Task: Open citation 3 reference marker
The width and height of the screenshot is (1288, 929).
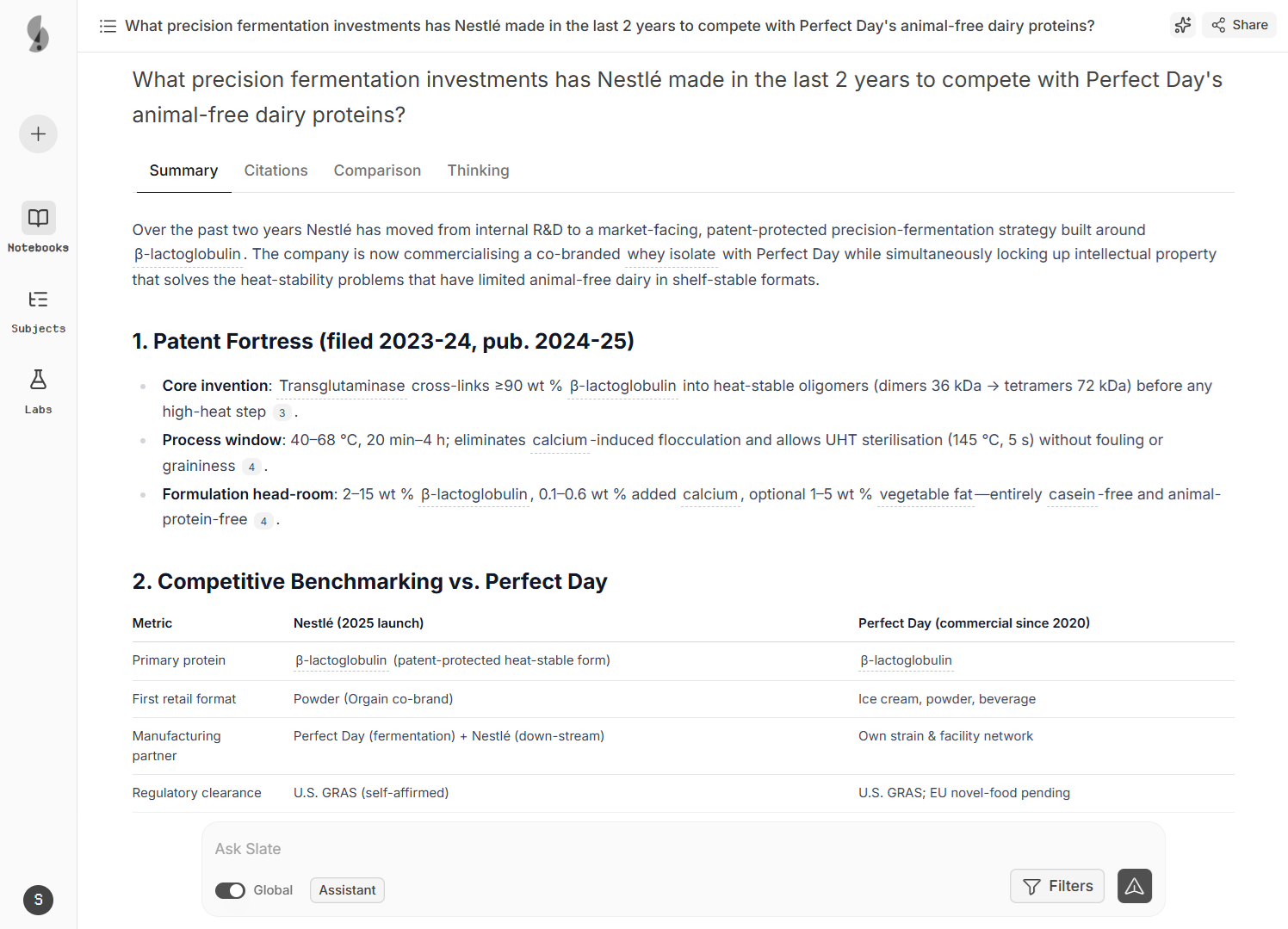Action: (x=282, y=412)
